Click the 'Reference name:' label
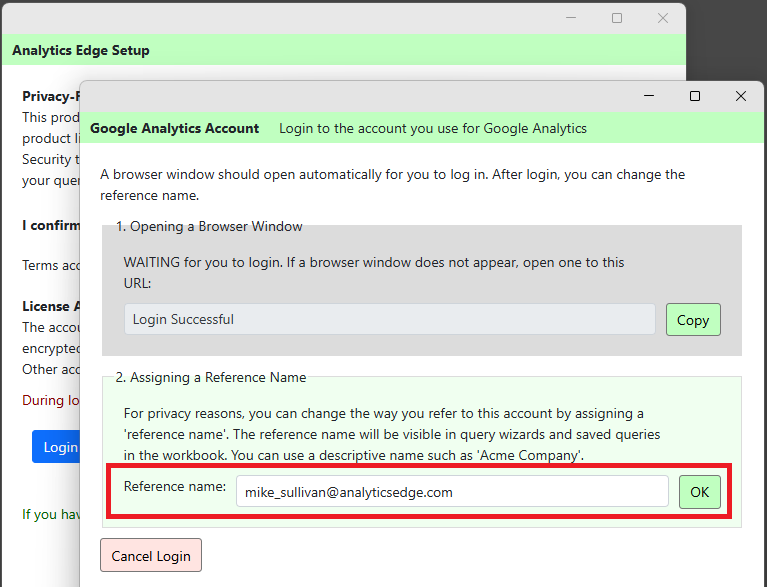767x587 pixels. click(175, 486)
